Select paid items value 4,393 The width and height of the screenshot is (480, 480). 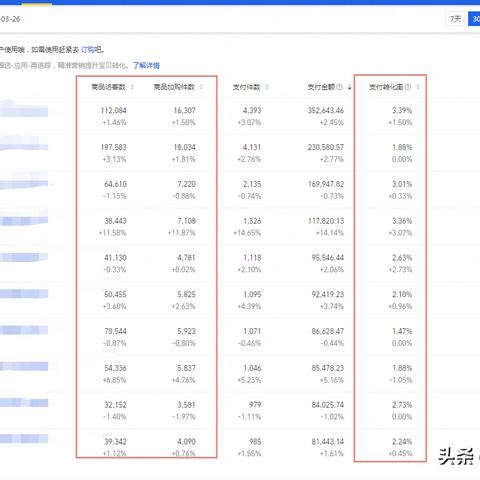[x=252, y=110]
